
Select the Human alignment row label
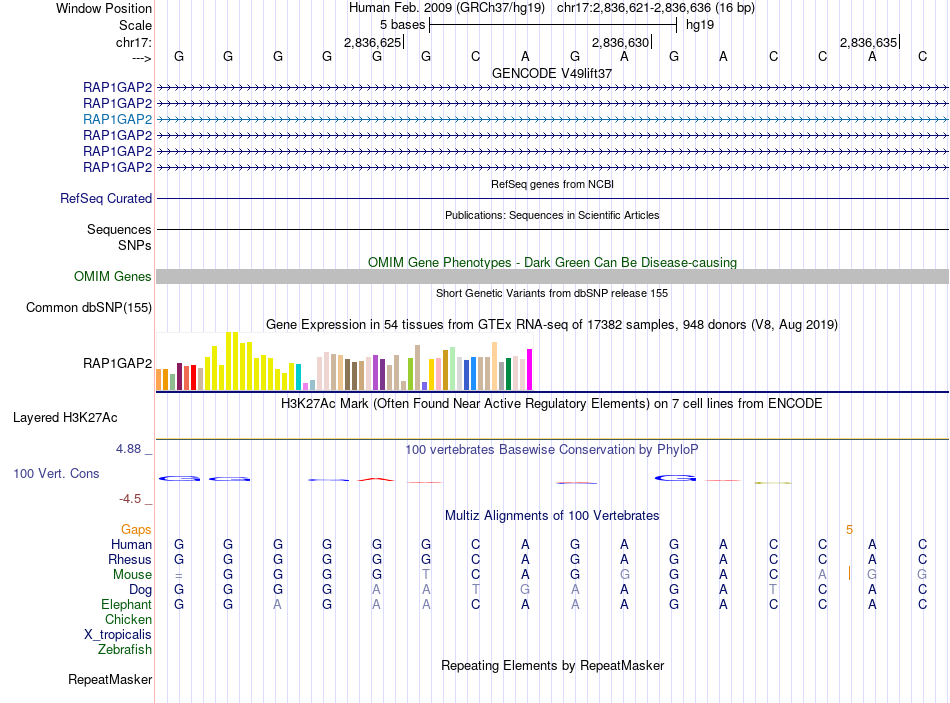tap(131, 544)
